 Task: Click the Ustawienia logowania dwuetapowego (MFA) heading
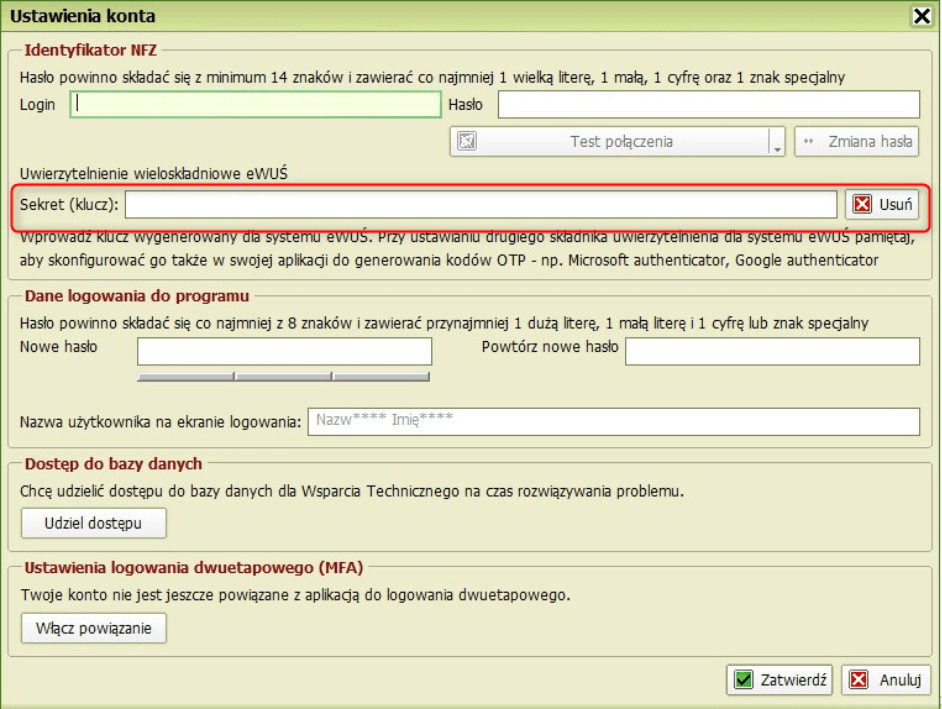point(193,568)
